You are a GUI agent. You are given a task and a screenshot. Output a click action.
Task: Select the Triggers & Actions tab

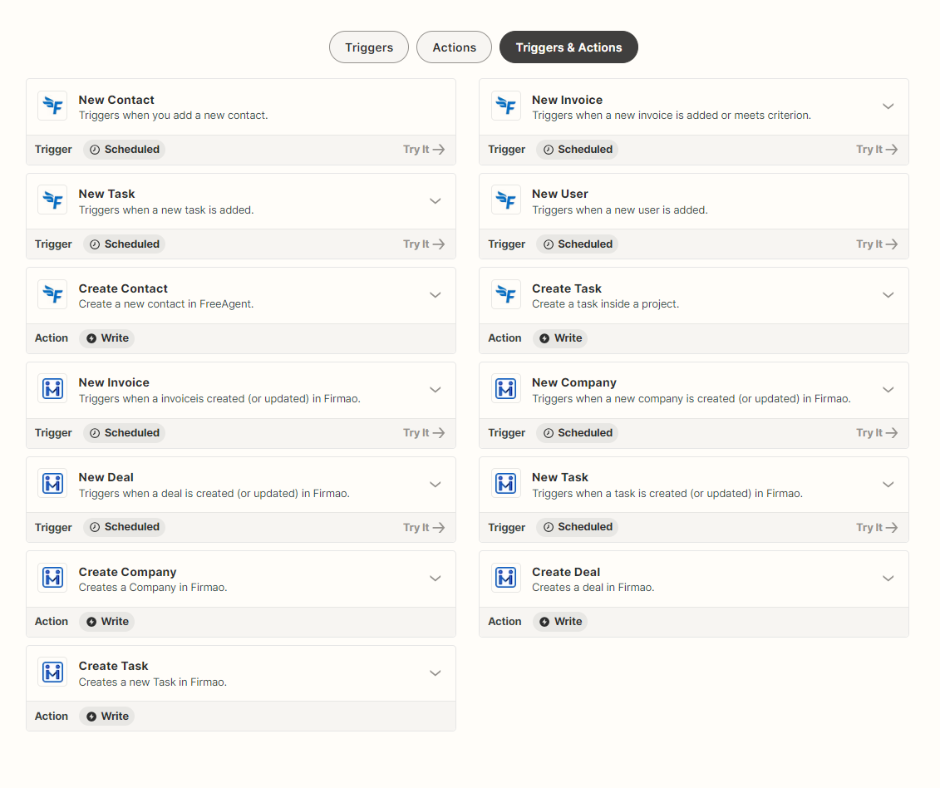click(x=568, y=47)
